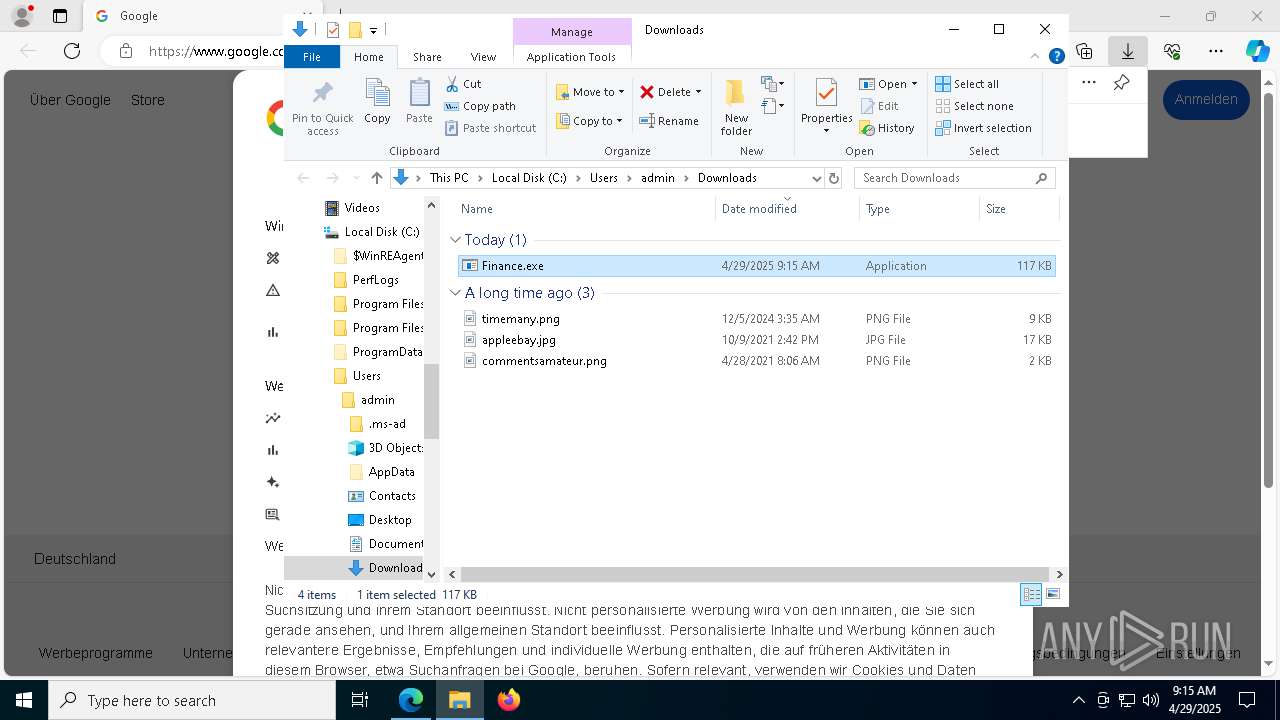The width and height of the screenshot is (1280, 720).
Task: Go up one folder level
Action: click(376, 178)
